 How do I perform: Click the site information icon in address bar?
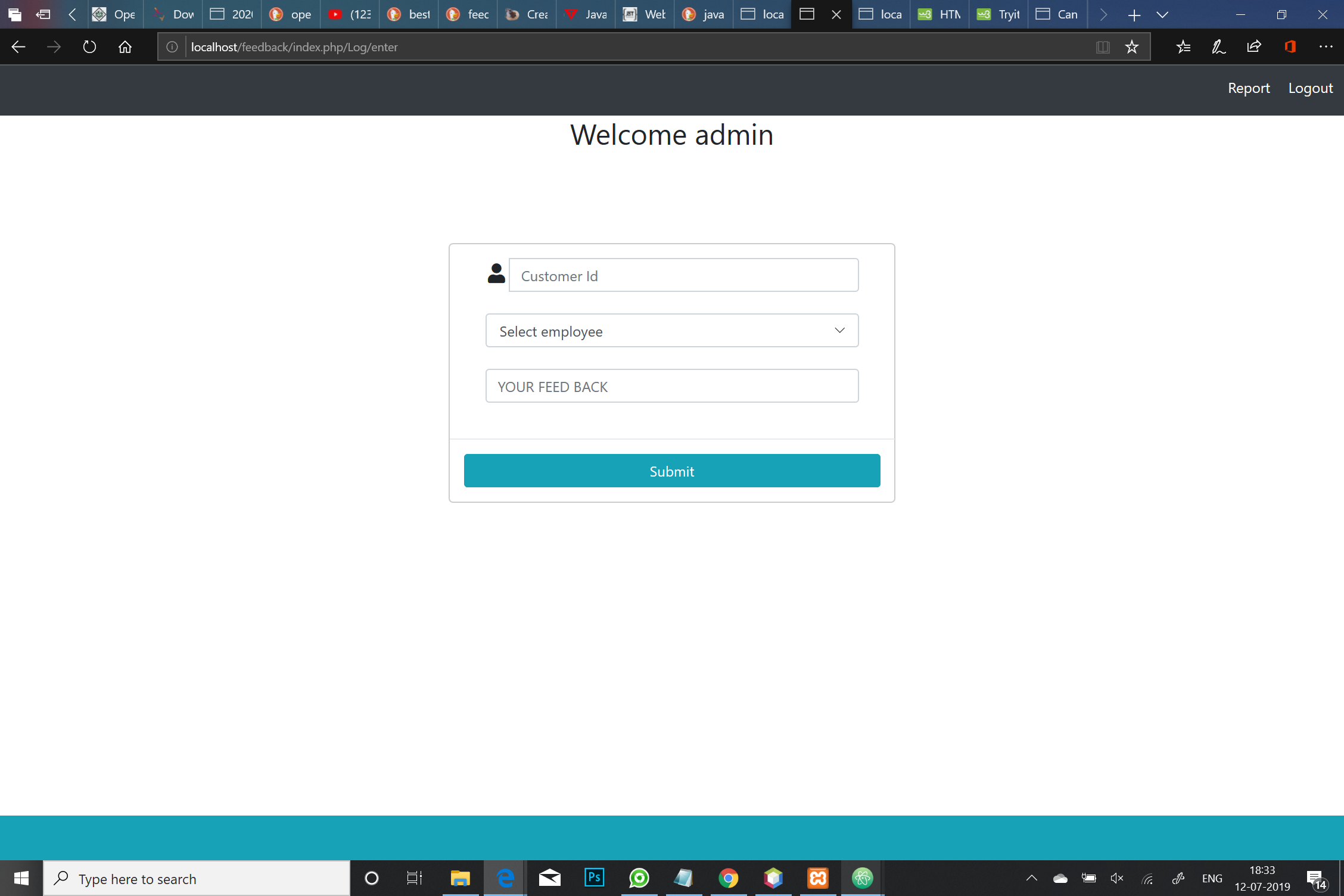pyautogui.click(x=172, y=47)
